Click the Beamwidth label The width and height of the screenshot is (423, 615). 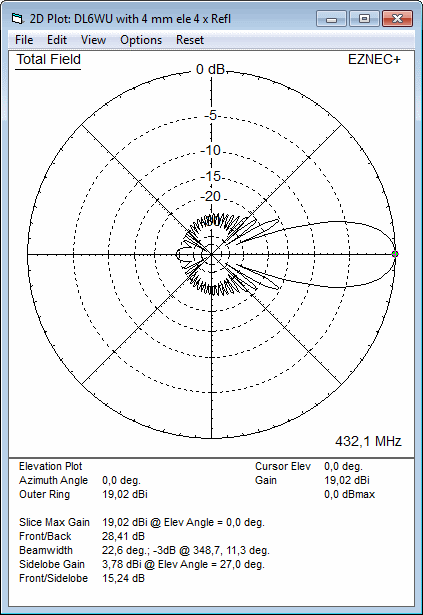(x=46, y=550)
